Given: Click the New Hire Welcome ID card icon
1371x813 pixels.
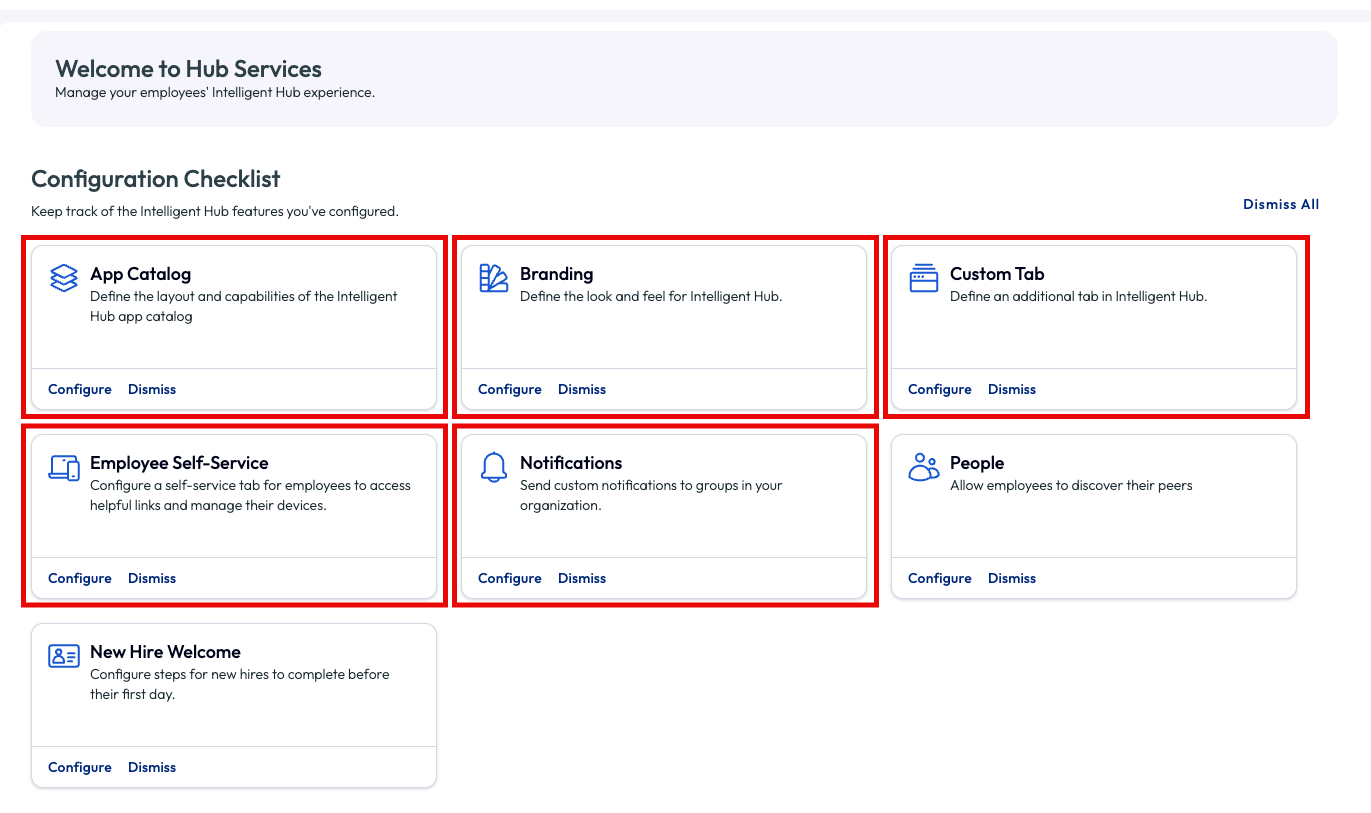Looking at the screenshot, I should click(64, 656).
